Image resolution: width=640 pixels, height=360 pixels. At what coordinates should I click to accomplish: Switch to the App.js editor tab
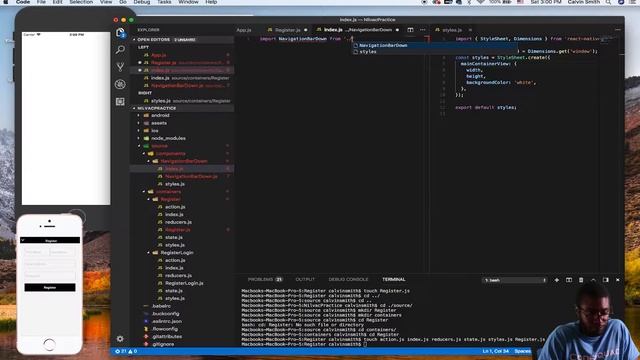pos(244,30)
